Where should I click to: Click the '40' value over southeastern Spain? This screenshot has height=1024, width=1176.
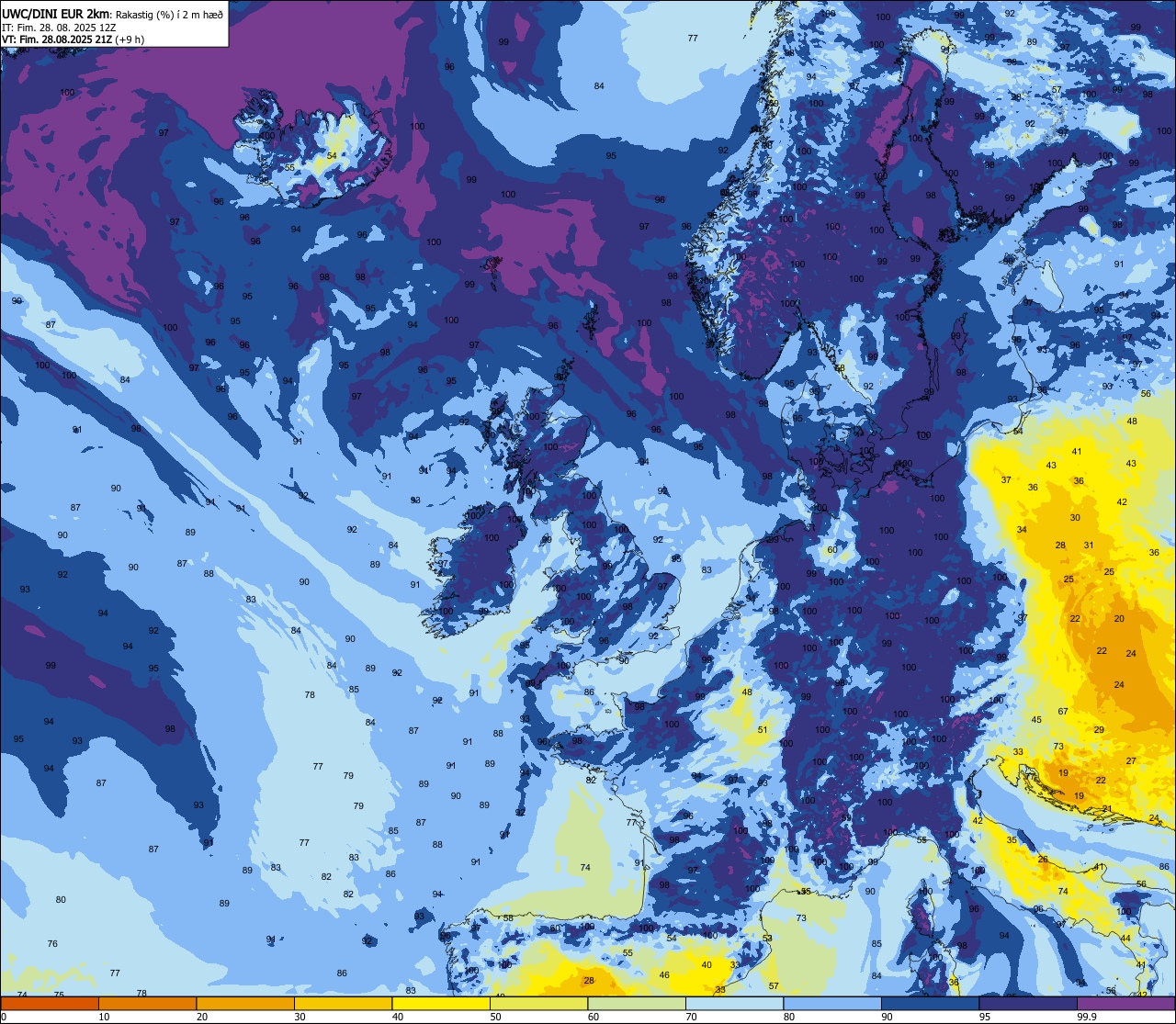pos(707,965)
